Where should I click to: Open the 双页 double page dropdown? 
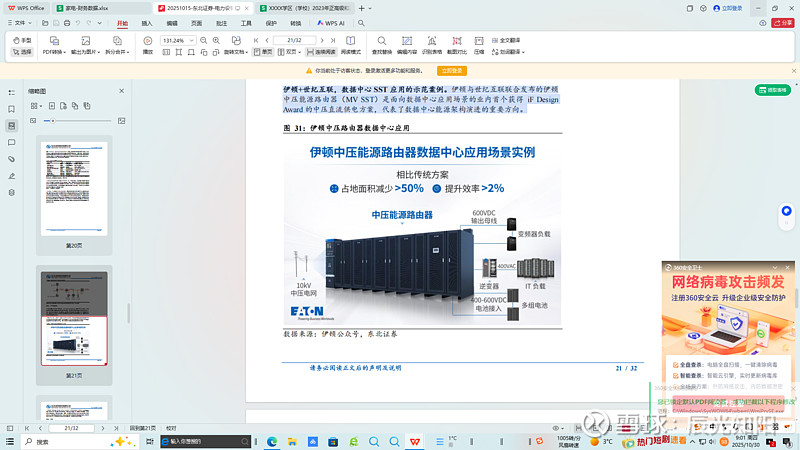(x=289, y=52)
